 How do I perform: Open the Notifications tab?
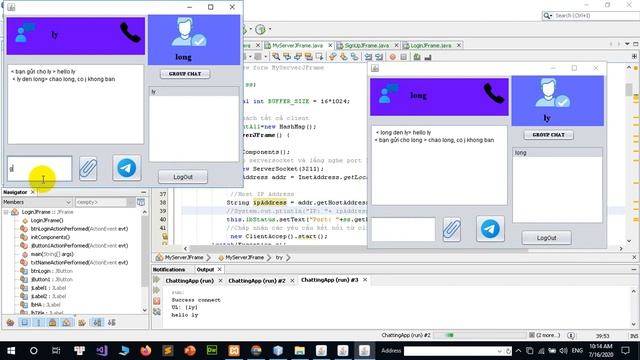[x=169, y=270]
